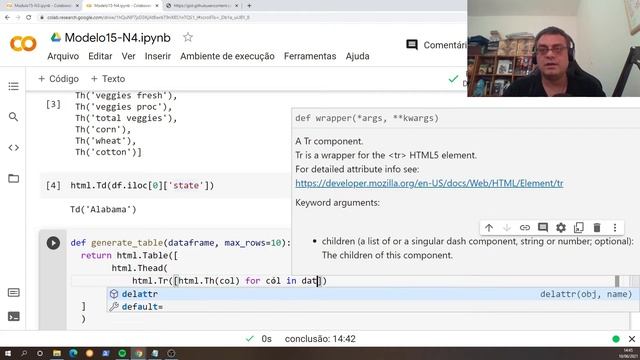The height and width of the screenshot is (360, 640).
Task: Move cell up using the arrow icon
Action: click(x=489, y=228)
